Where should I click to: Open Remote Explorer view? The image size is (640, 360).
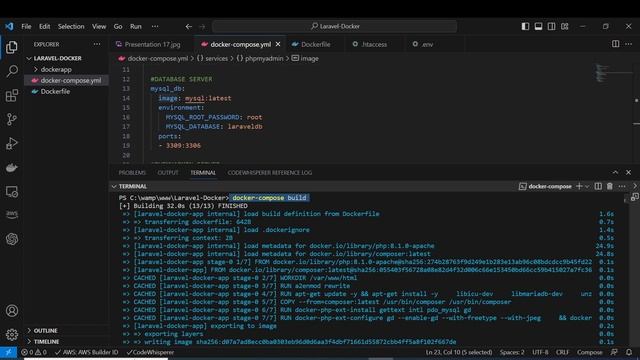[12, 191]
